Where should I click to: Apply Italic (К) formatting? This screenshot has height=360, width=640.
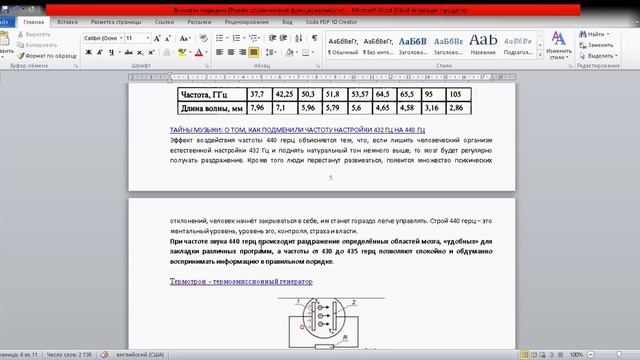pyautogui.click(x=100, y=52)
